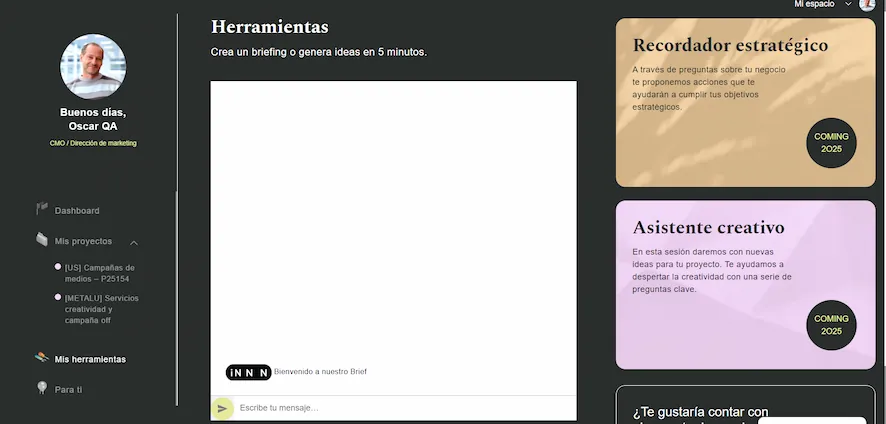Click the iNNN chatbot logo badge
886x424 pixels.
[248, 372]
